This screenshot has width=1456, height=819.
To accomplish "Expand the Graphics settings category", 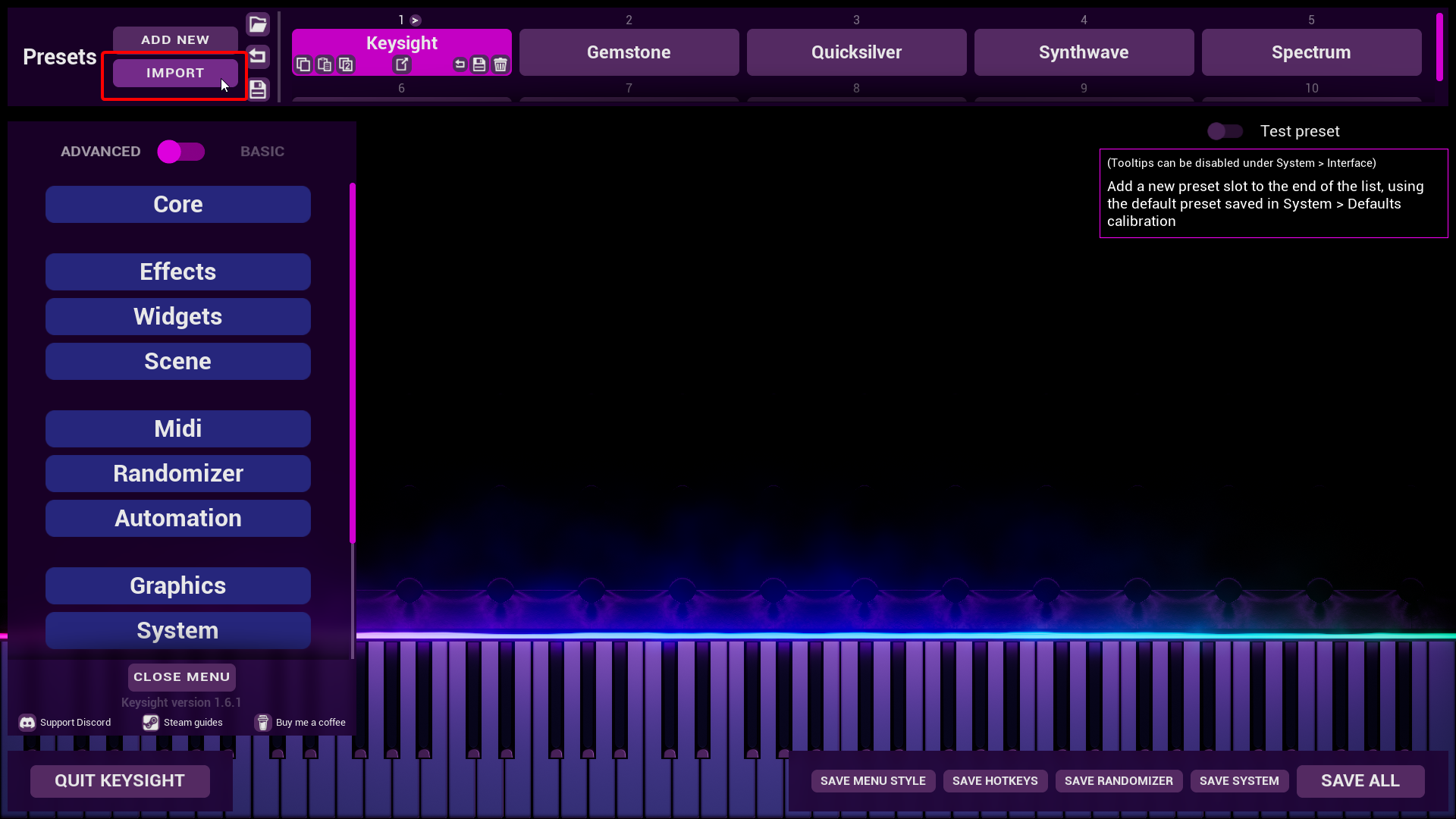I will pos(178,585).
